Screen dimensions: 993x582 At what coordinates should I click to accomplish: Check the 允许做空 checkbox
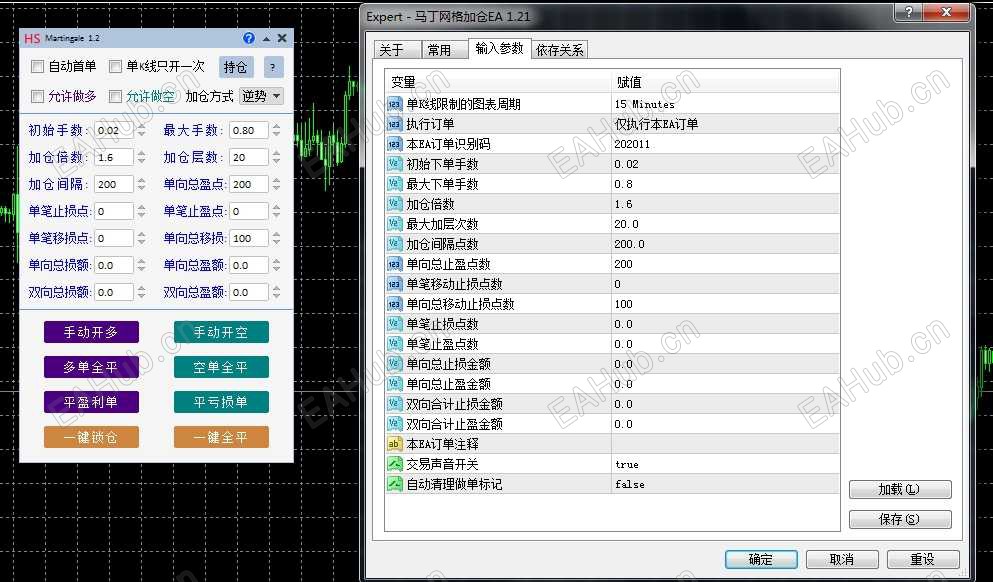[x=115, y=96]
